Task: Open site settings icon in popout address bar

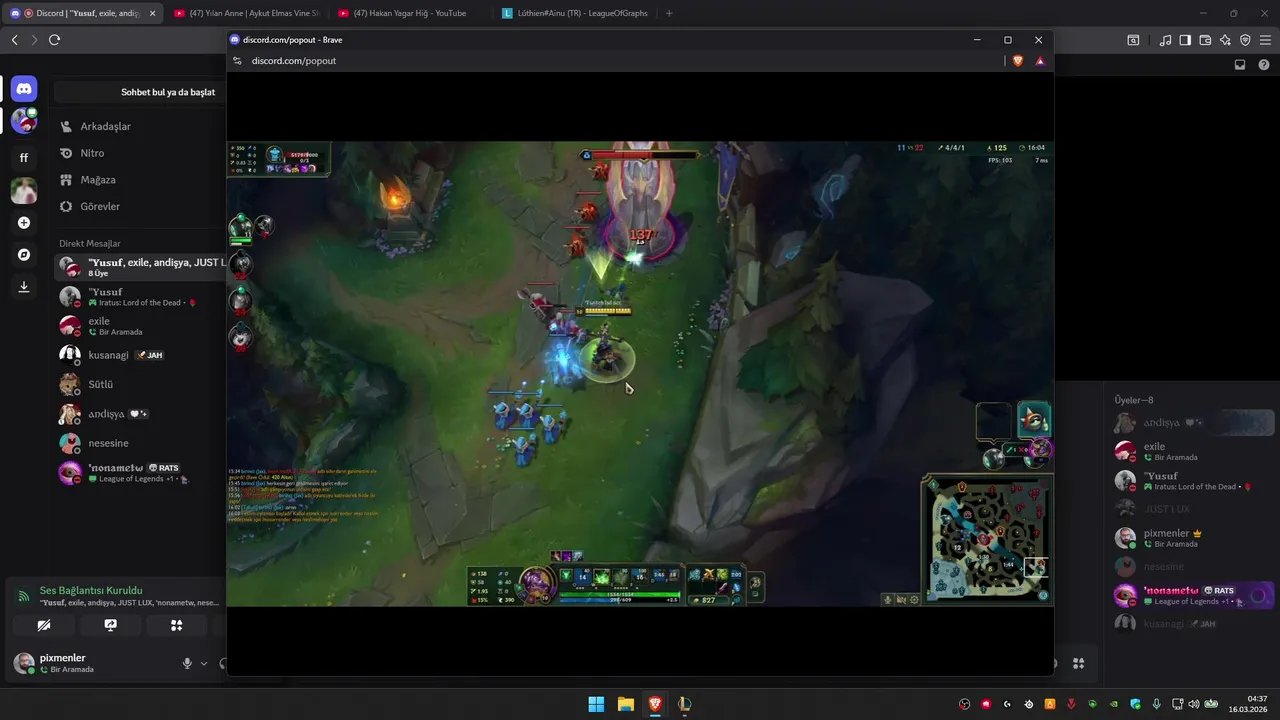Action: coord(237,61)
